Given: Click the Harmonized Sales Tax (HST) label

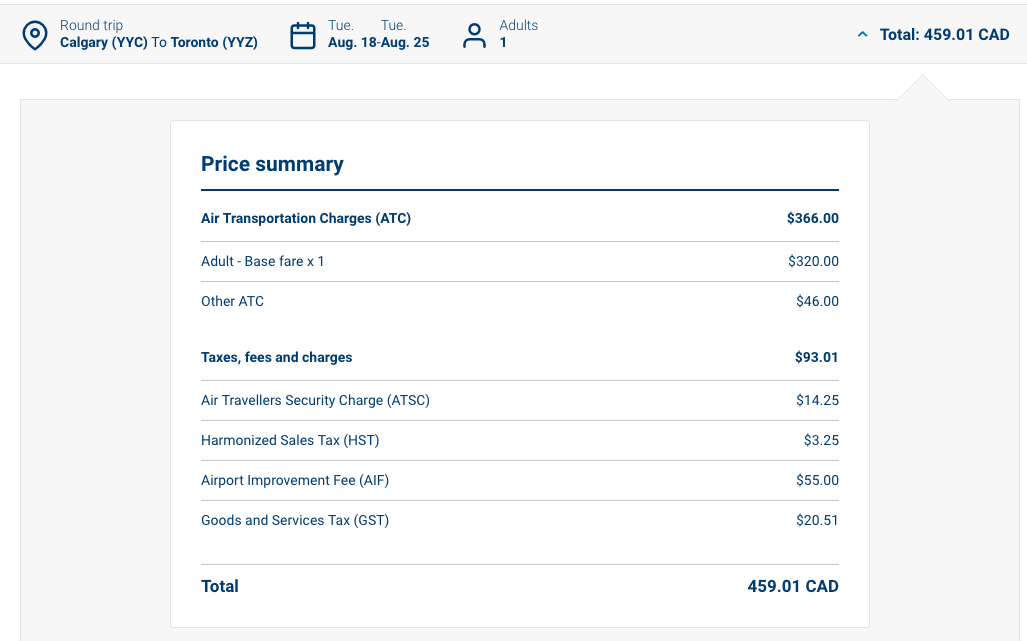Looking at the screenshot, I should pyautogui.click(x=290, y=440).
